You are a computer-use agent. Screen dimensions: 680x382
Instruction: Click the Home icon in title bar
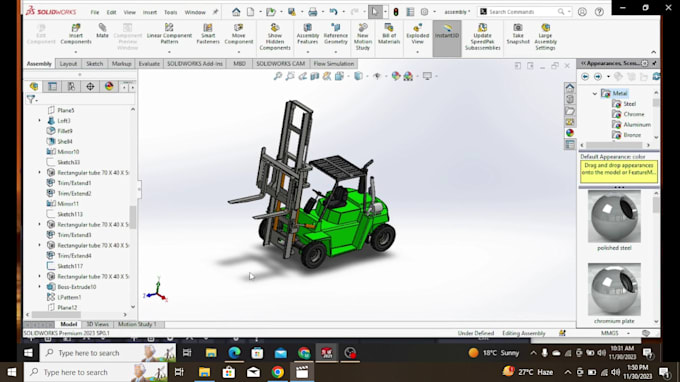[x=236, y=12]
